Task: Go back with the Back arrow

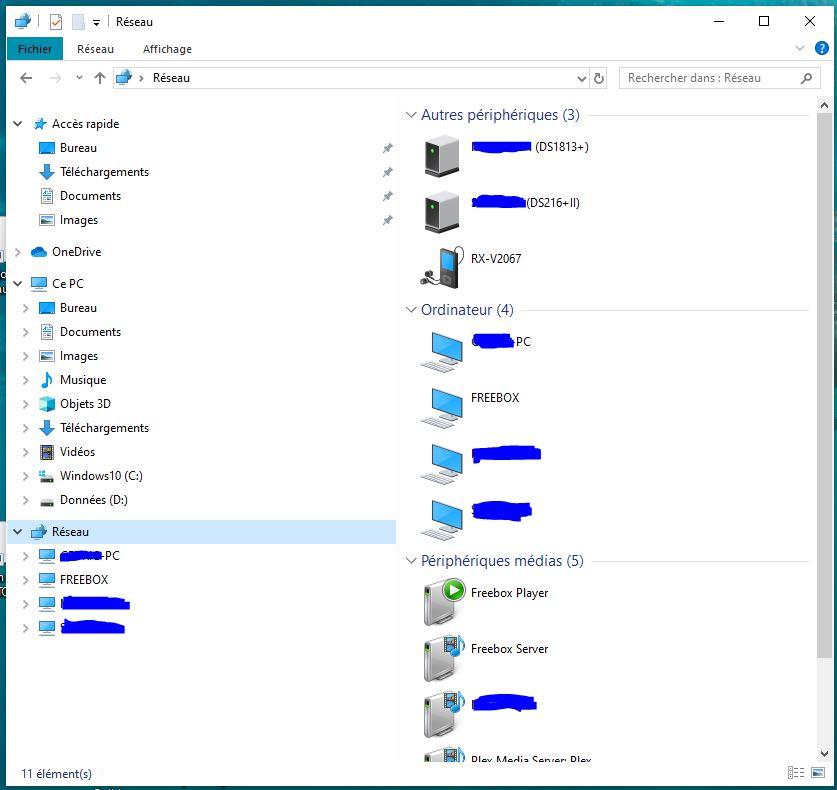Action: click(26, 78)
